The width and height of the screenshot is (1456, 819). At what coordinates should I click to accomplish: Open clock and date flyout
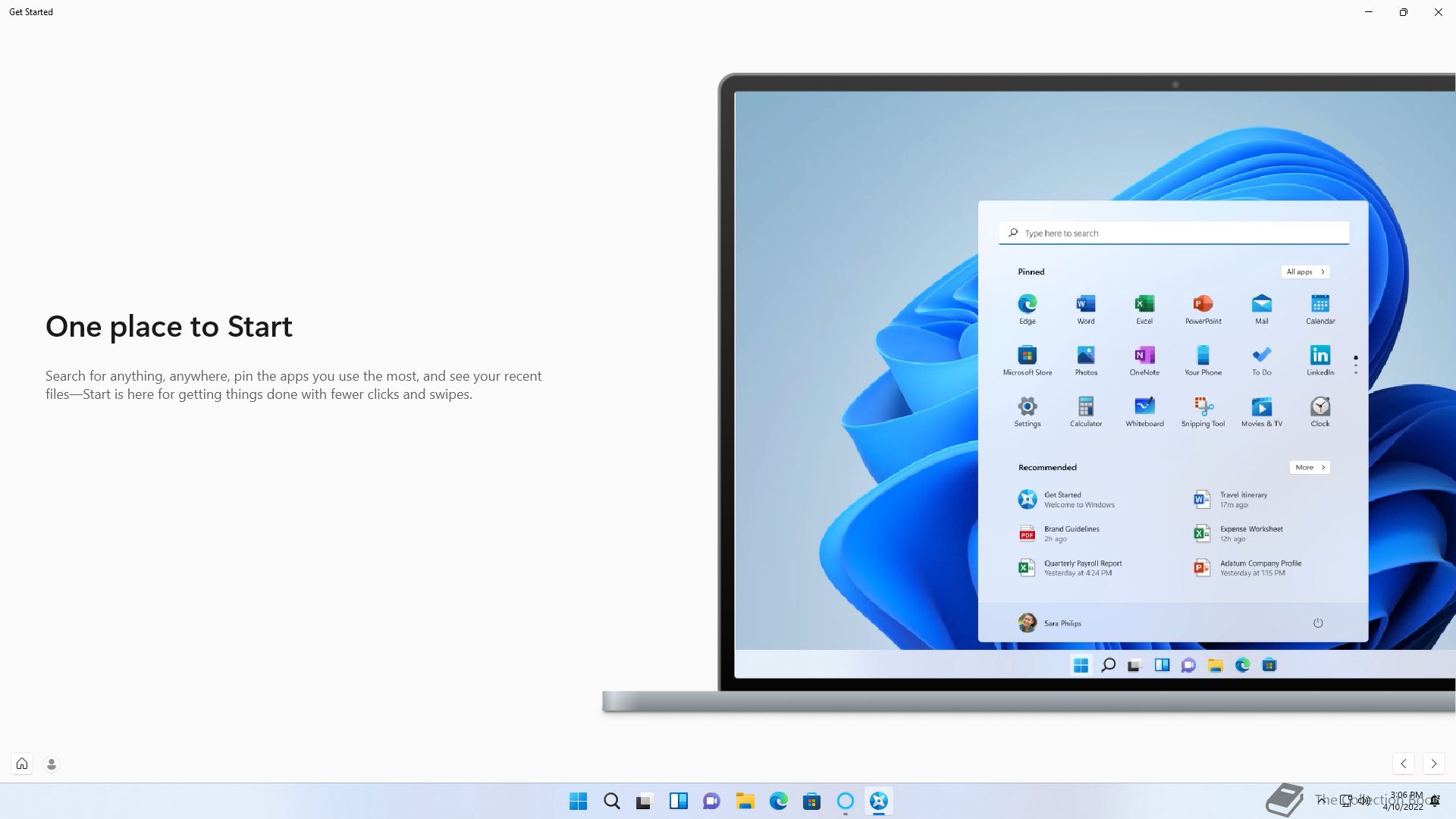click(1405, 801)
